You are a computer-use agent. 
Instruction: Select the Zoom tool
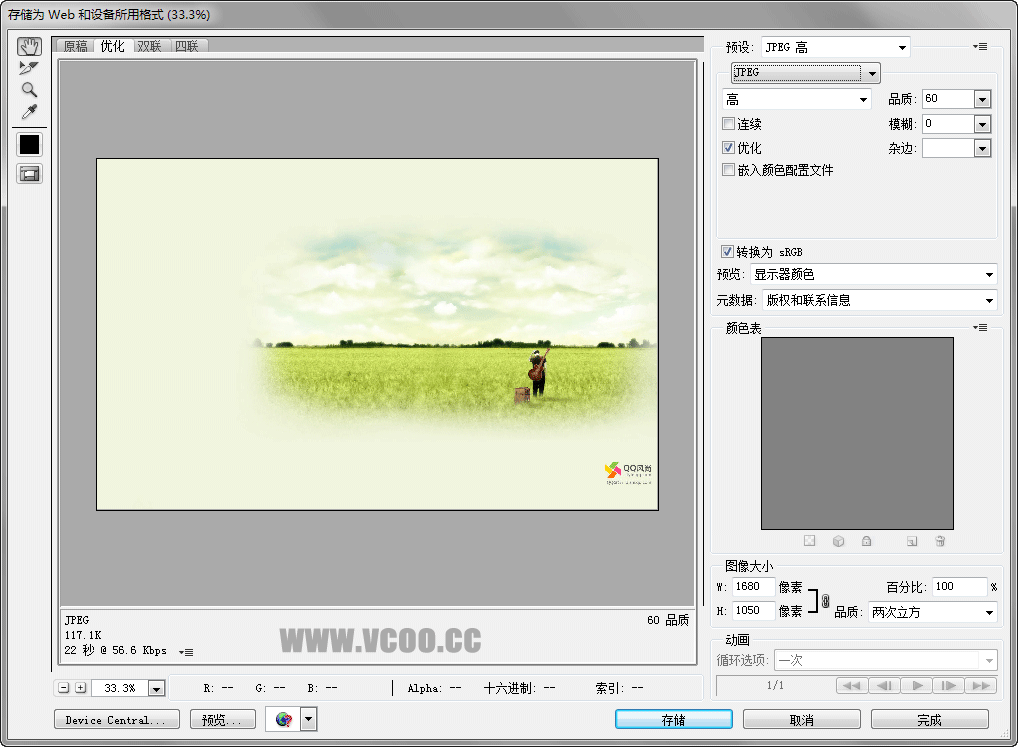click(x=29, y=89)
